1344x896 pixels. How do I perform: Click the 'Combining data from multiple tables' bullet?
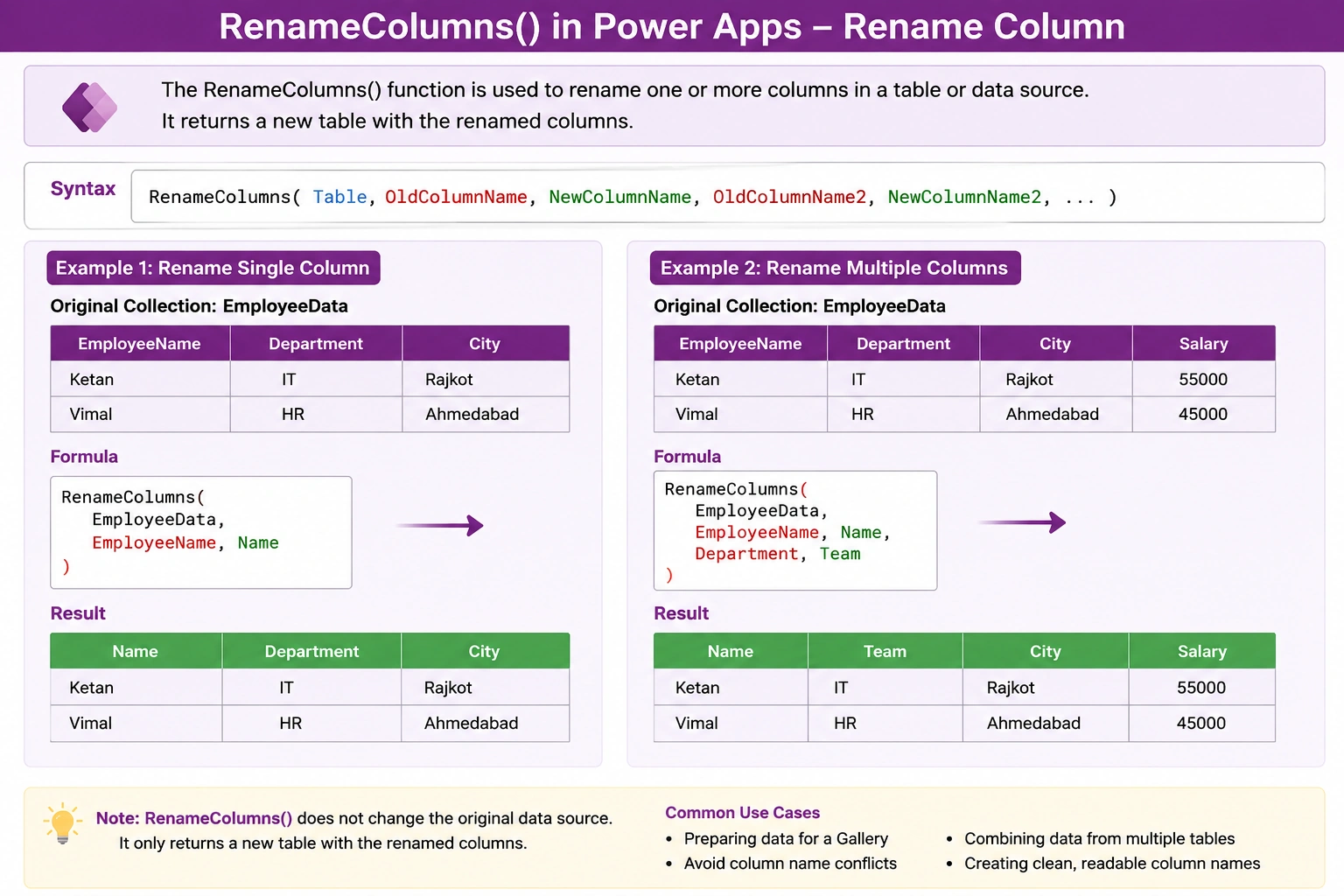1099,838
